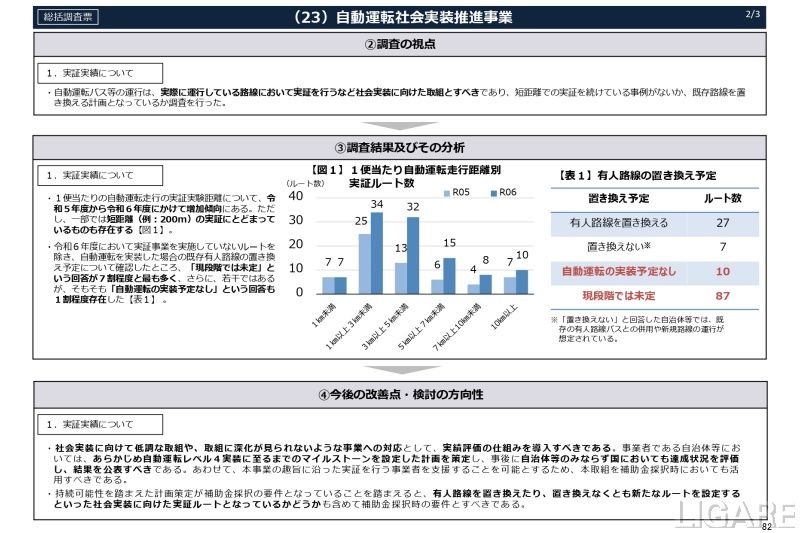Open the ③調査結果及びその分析 section header
The height and width of the screenshot is (533, 800).
tap(399, 147)
